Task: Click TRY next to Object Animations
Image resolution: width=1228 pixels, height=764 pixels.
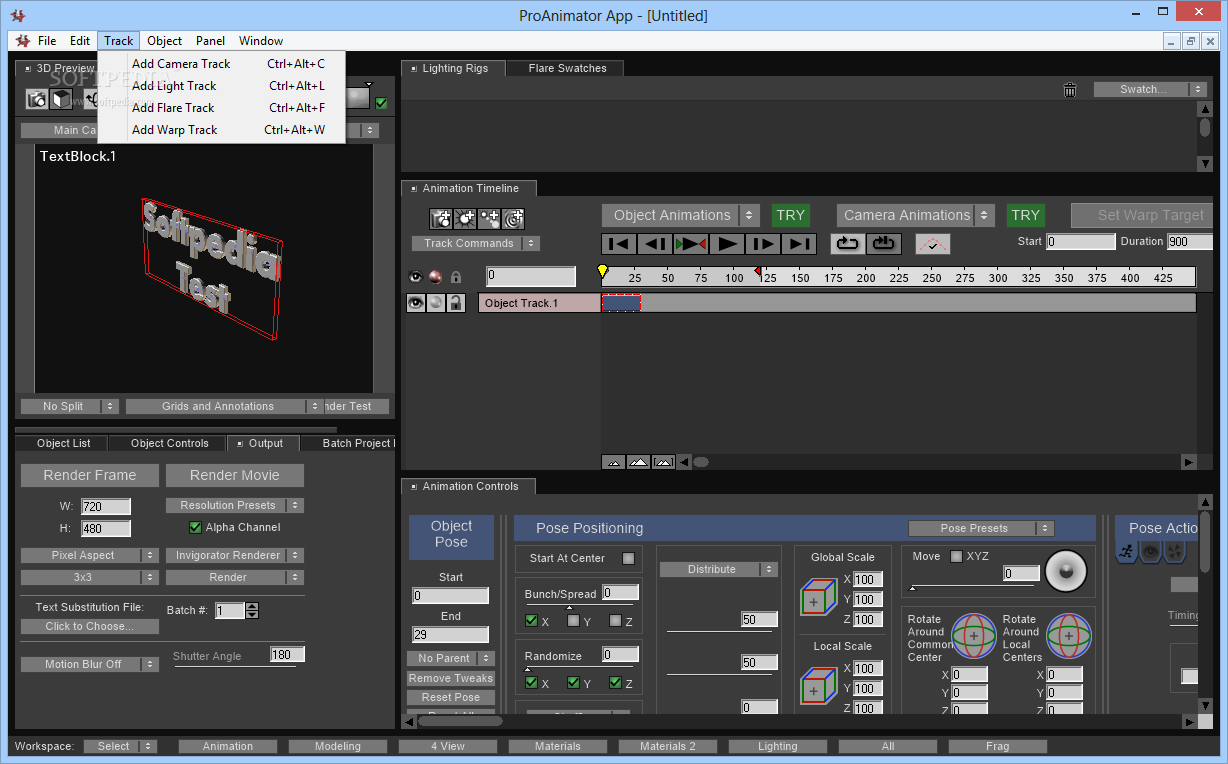Action: tap(790, 215)
